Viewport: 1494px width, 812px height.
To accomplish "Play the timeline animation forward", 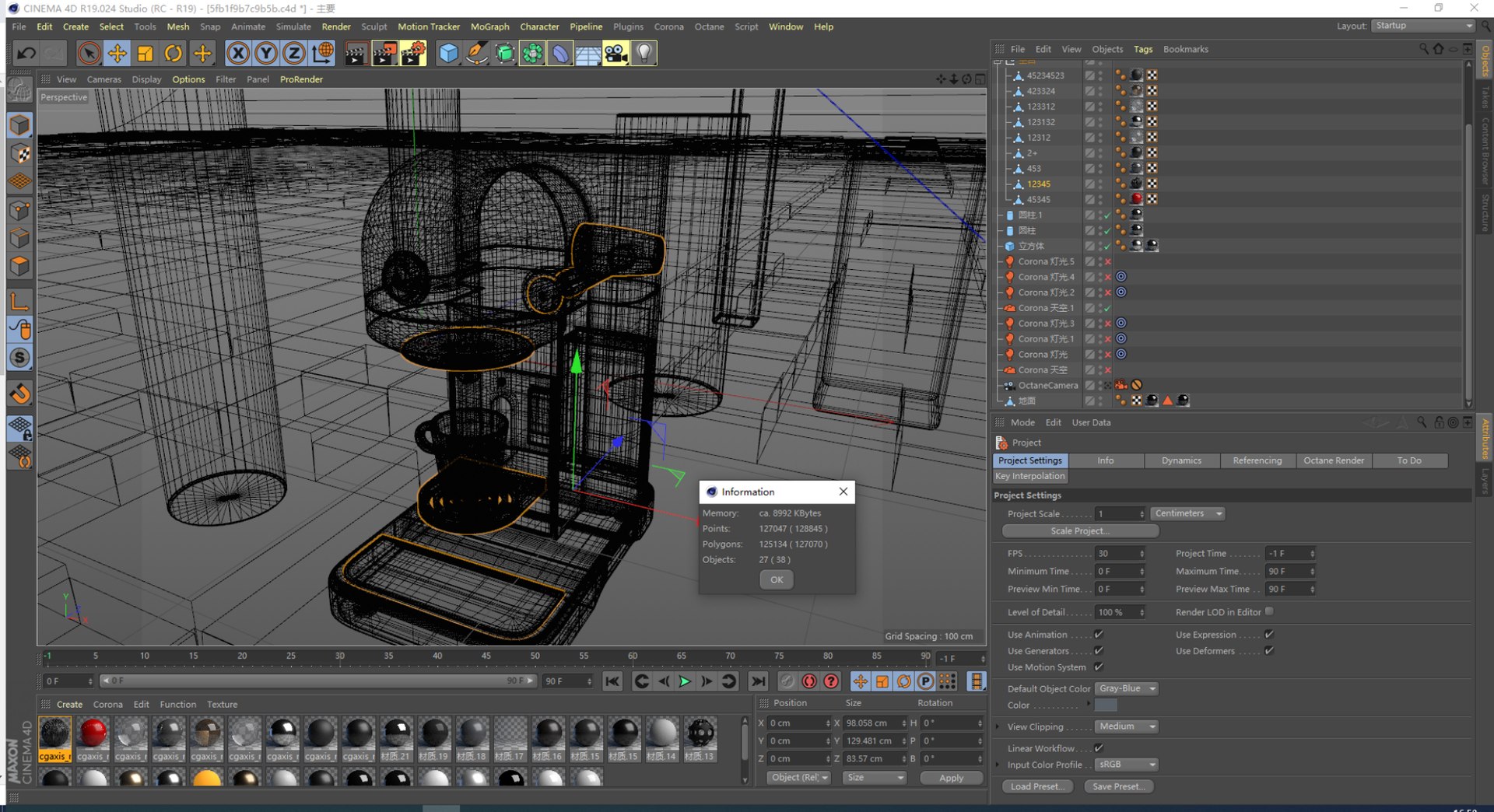I will 685,681.
